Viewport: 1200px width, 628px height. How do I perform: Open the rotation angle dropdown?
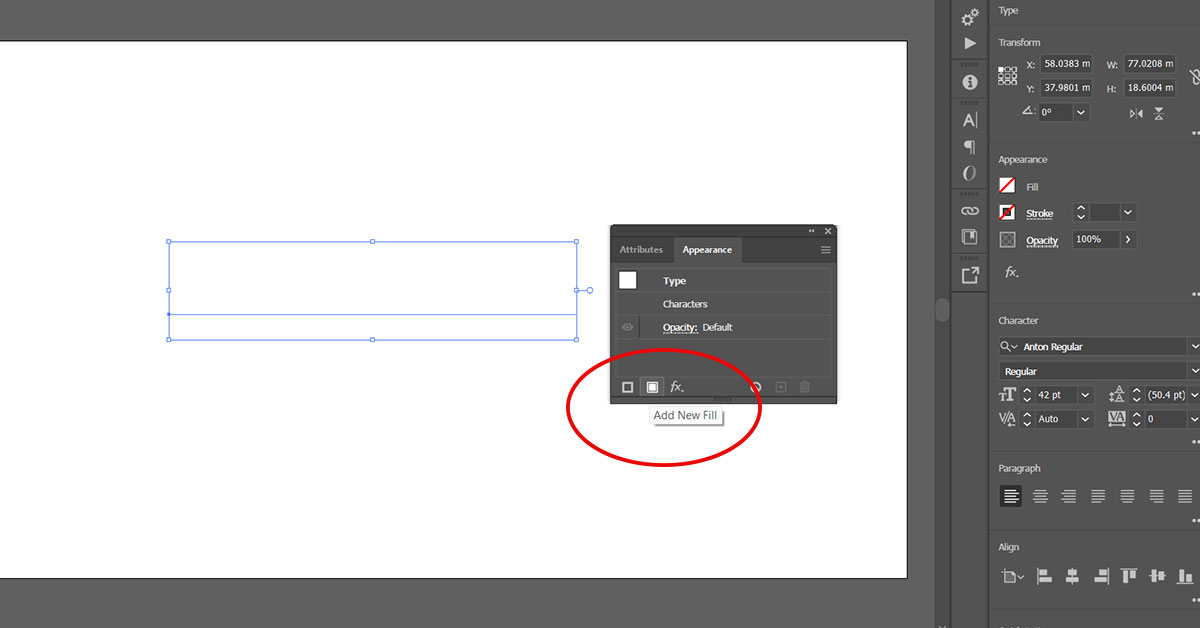click(x=1081, y=113)
